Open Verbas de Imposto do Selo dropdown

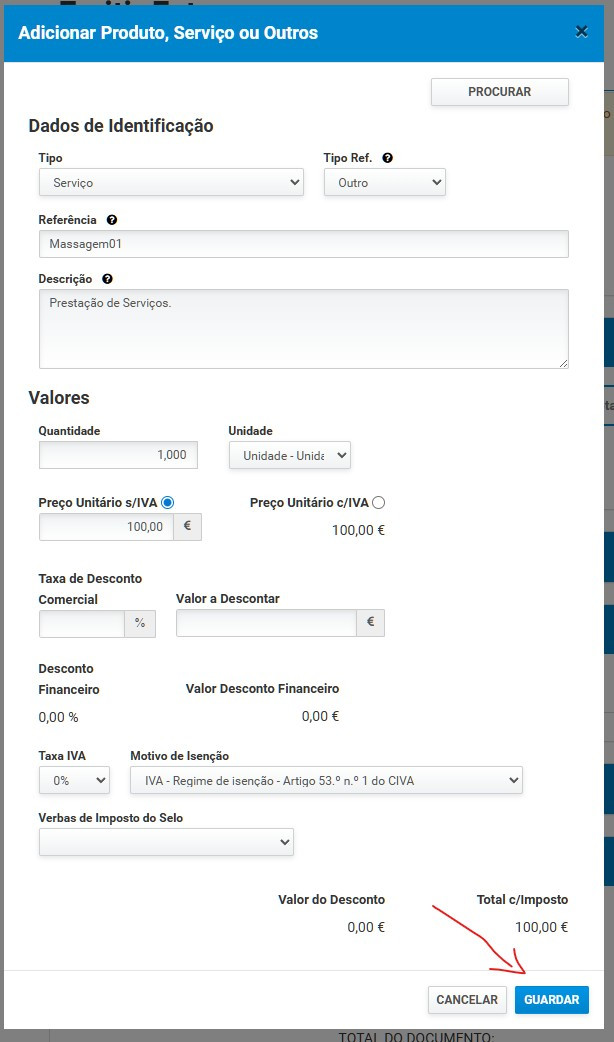(x=166, y=843)
